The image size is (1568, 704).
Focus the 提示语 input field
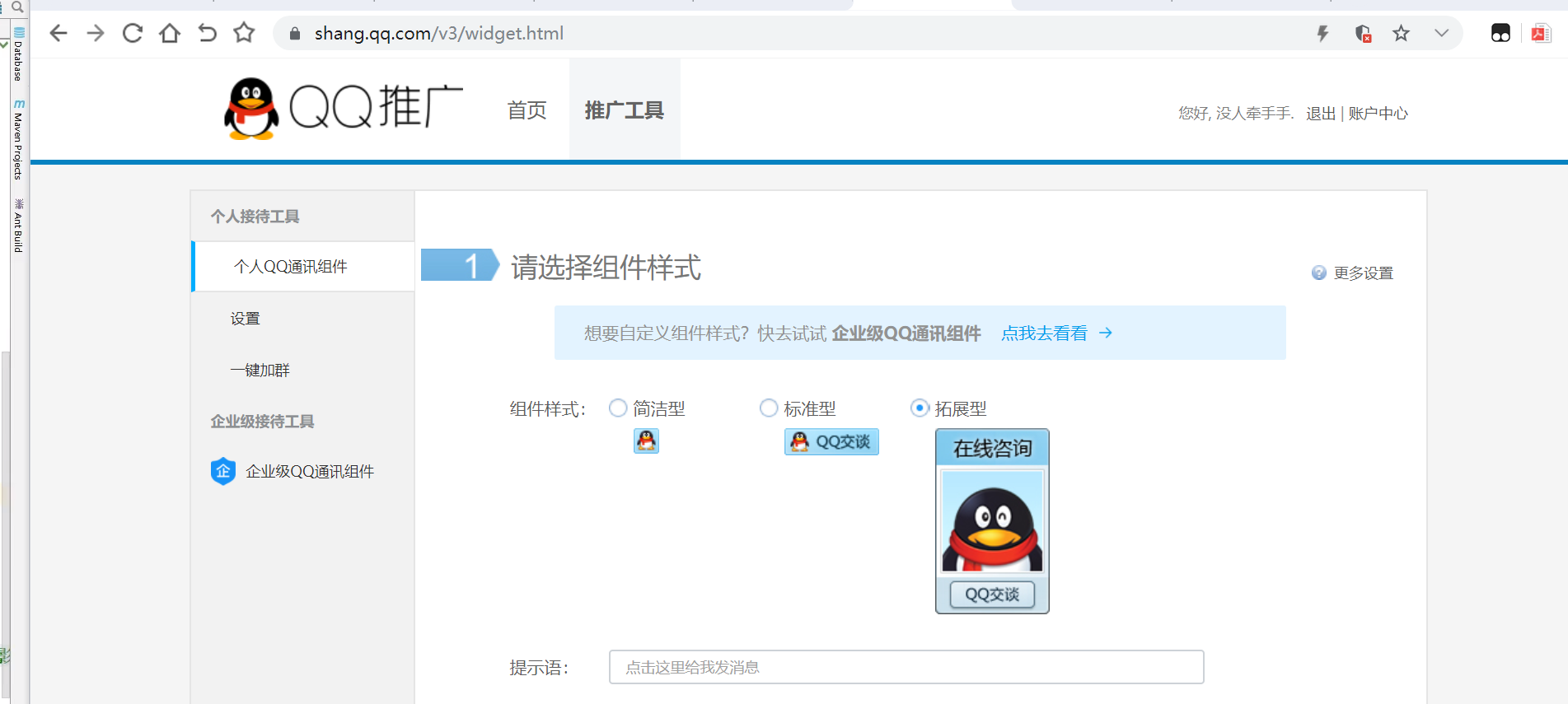click(906, 667)
